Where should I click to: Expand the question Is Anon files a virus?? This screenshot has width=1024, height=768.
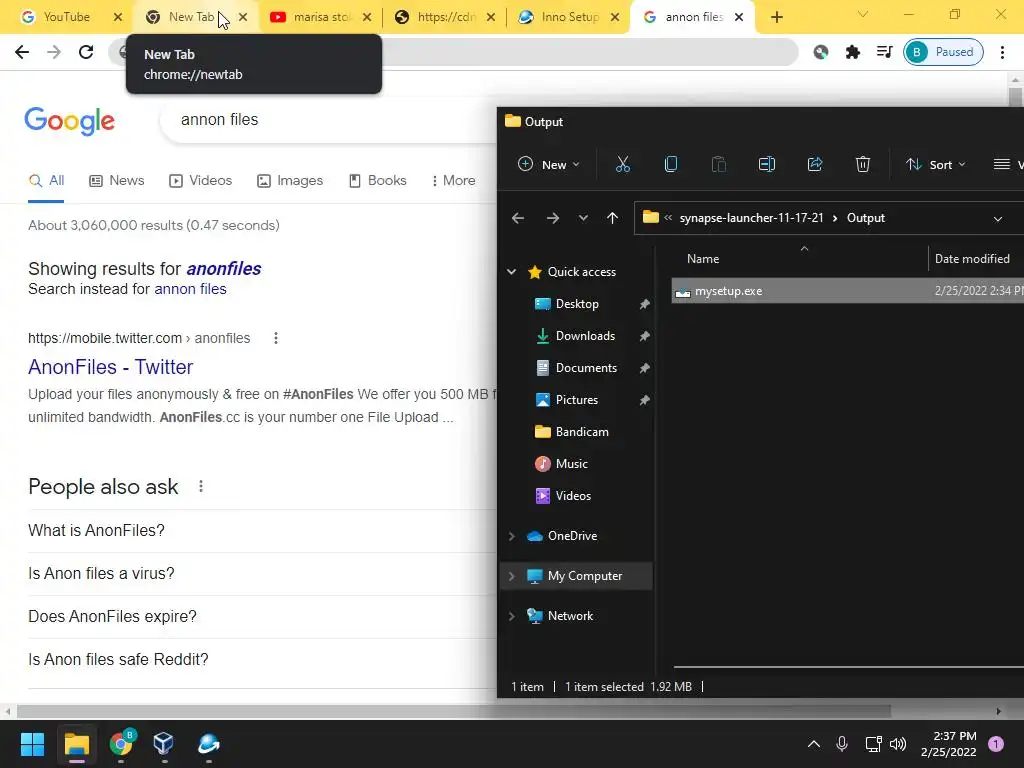[x=101, y=573]
